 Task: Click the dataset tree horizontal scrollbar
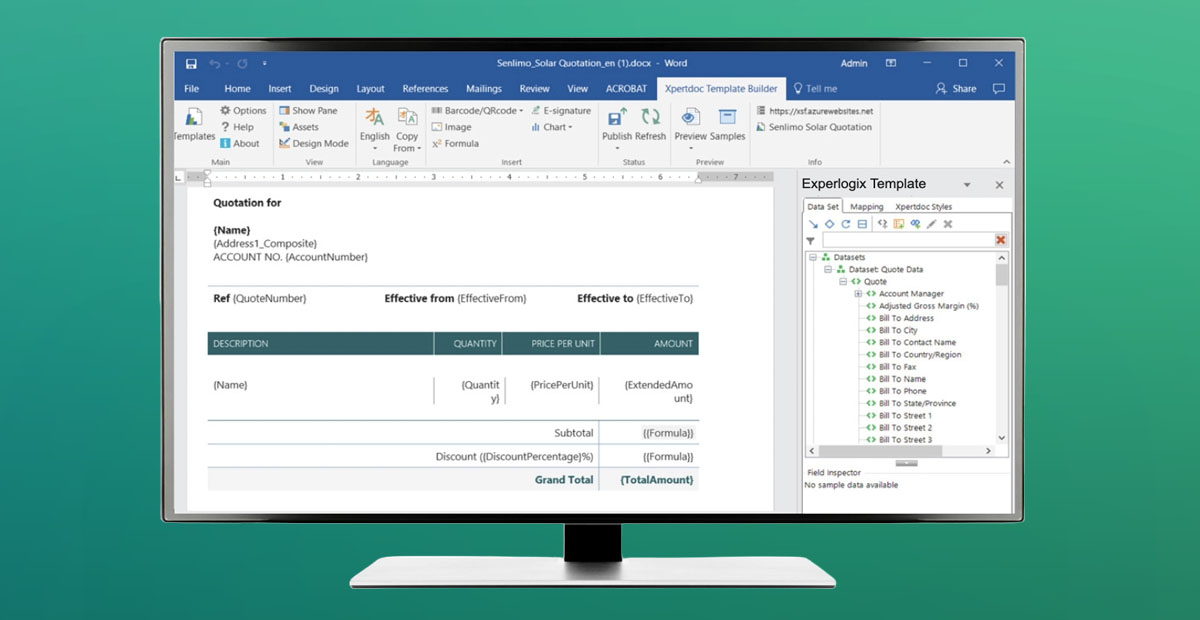[901, 451]
